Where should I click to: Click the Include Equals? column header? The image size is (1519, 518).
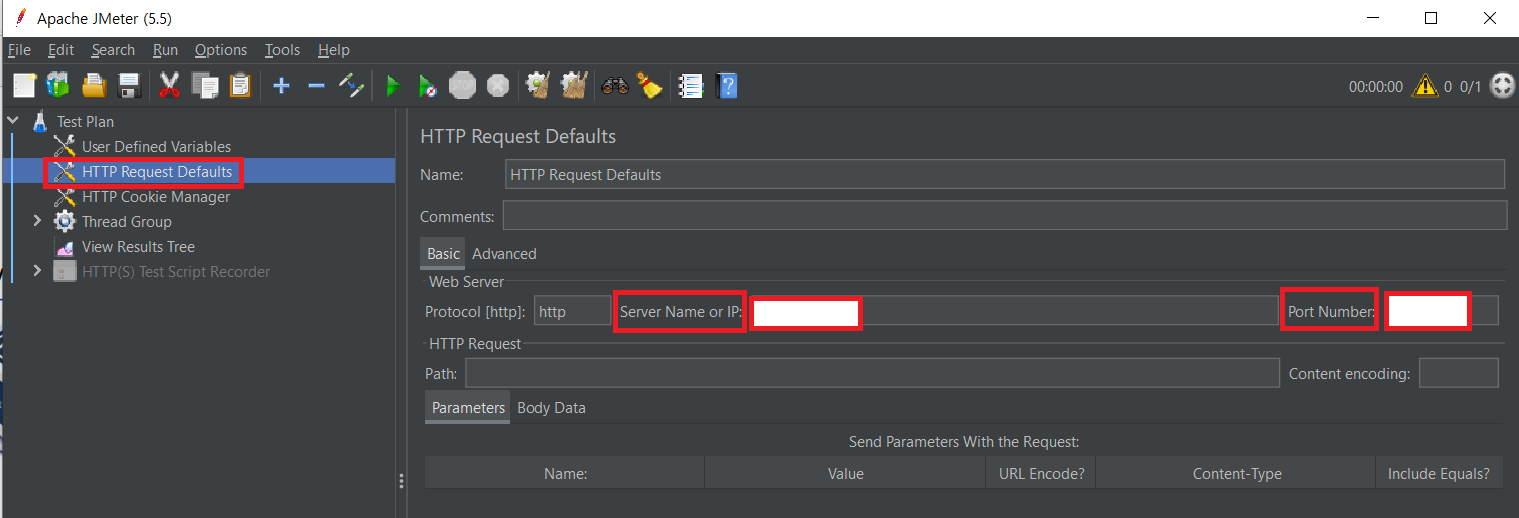1439,473
